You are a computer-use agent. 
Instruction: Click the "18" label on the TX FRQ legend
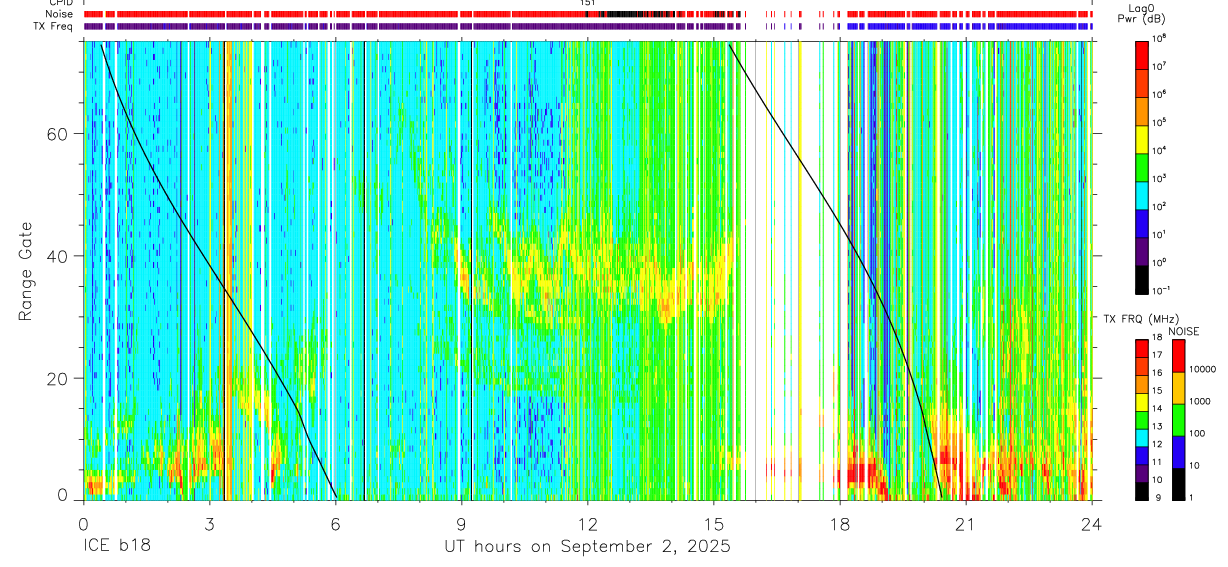(1159, 339)
